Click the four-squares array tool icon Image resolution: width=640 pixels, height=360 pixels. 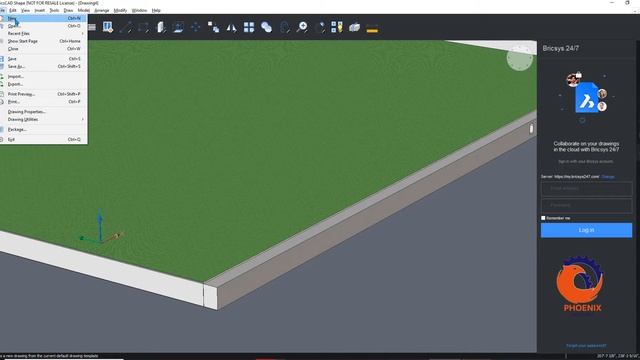coord(249,27)
